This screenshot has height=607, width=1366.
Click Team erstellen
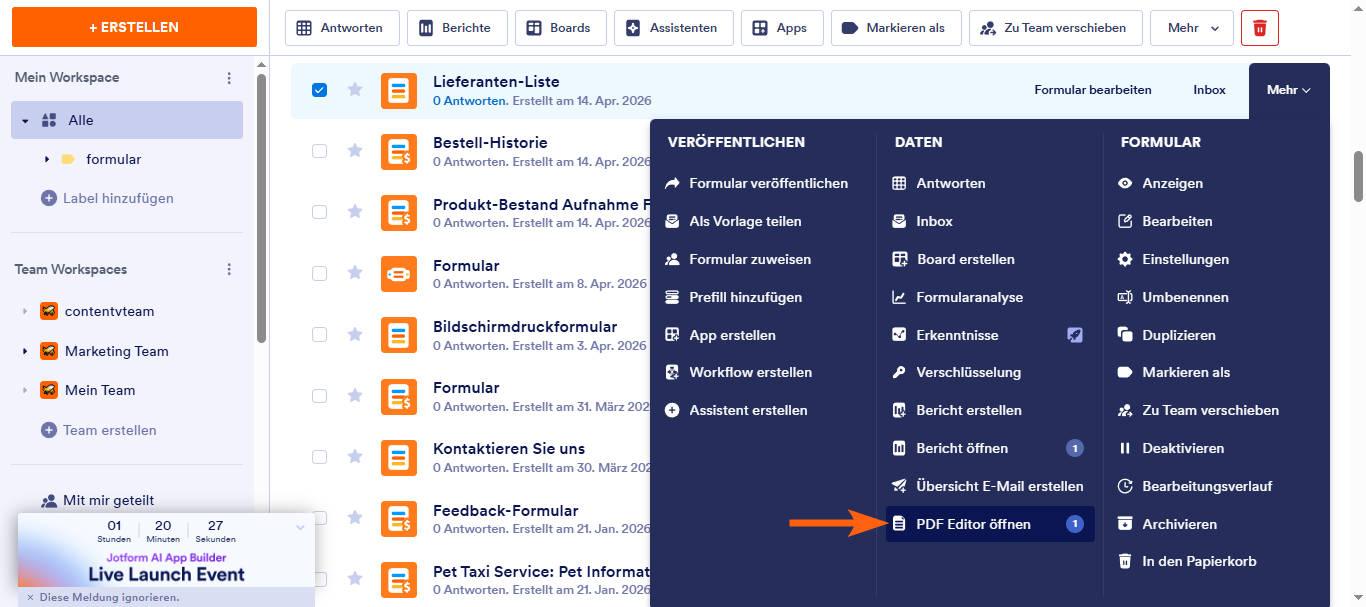[99, 430]
